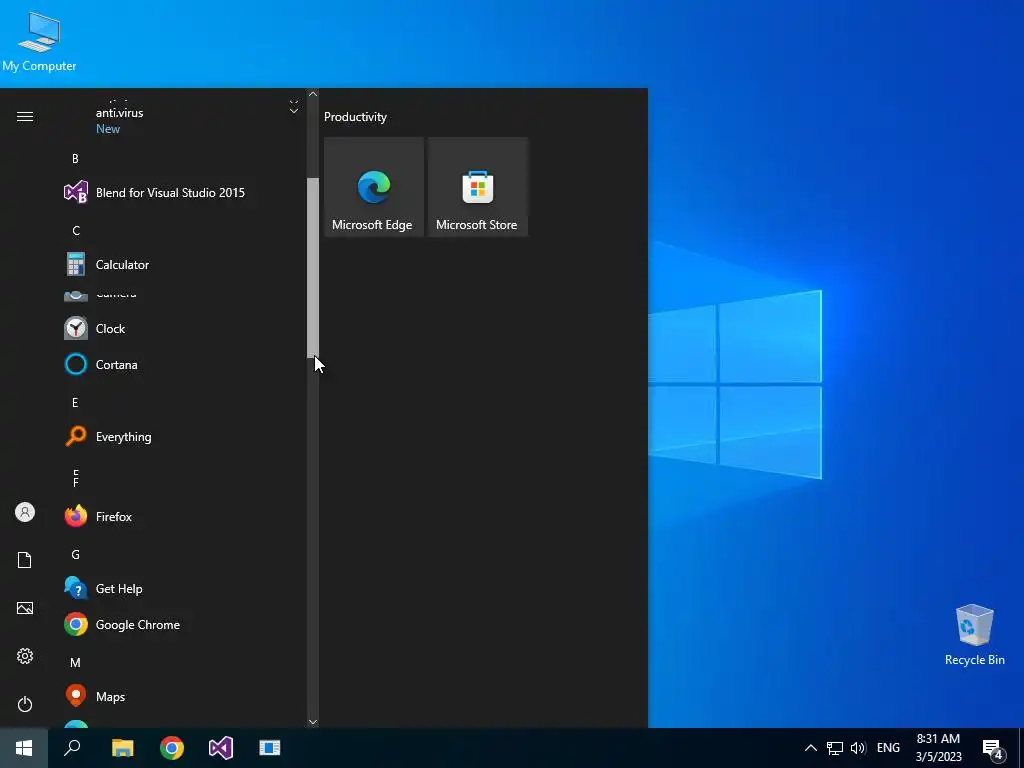Viewport: 1024px width, 768px height.
Task: Click the app list scrollbar down arrow
Action: point(313,722)
